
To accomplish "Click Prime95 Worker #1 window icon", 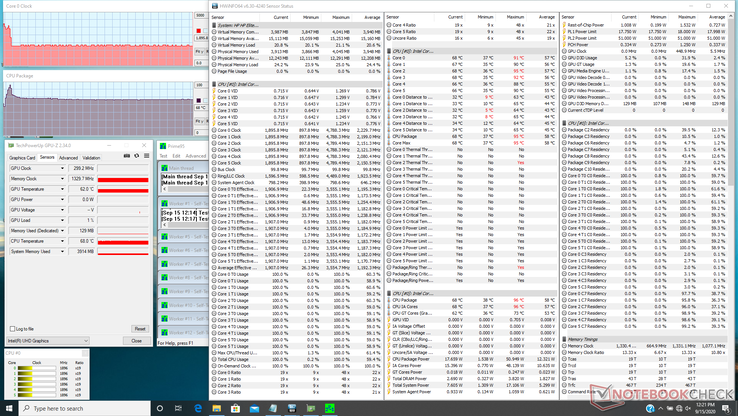I will coord(164,203).
